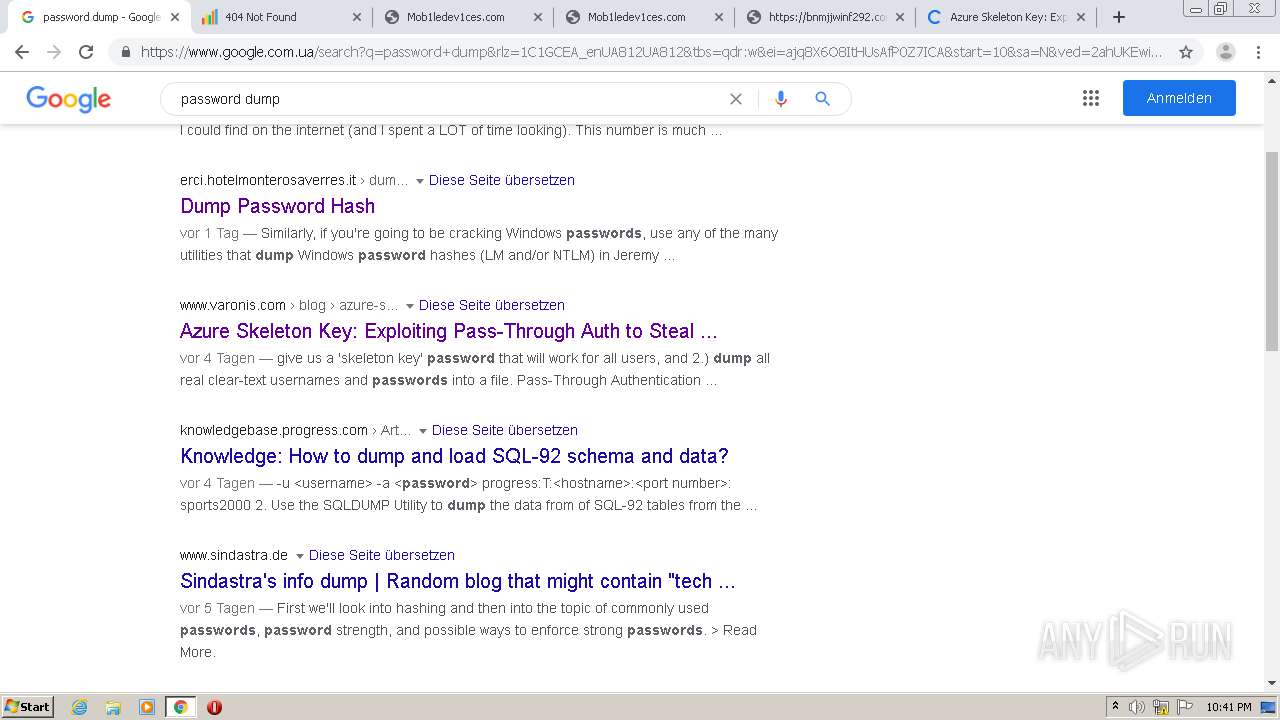The image size is (1280, 720).
Task: Click 'Diese Seite übersetzen' for the varonis result
Action: (x=492, y=305)
